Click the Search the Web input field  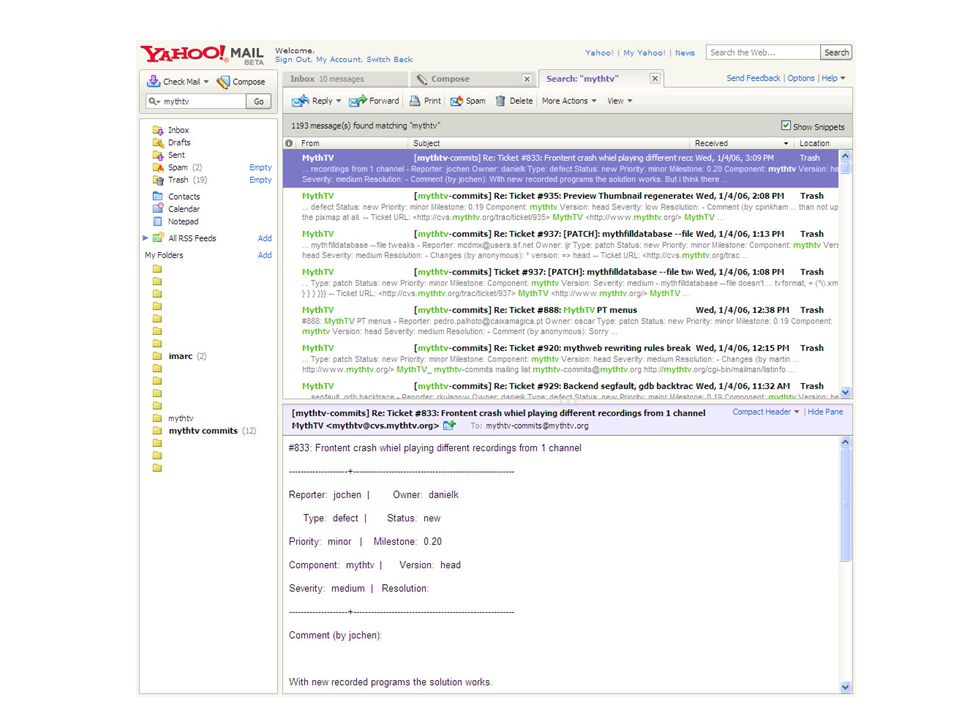tap(763, 53)
